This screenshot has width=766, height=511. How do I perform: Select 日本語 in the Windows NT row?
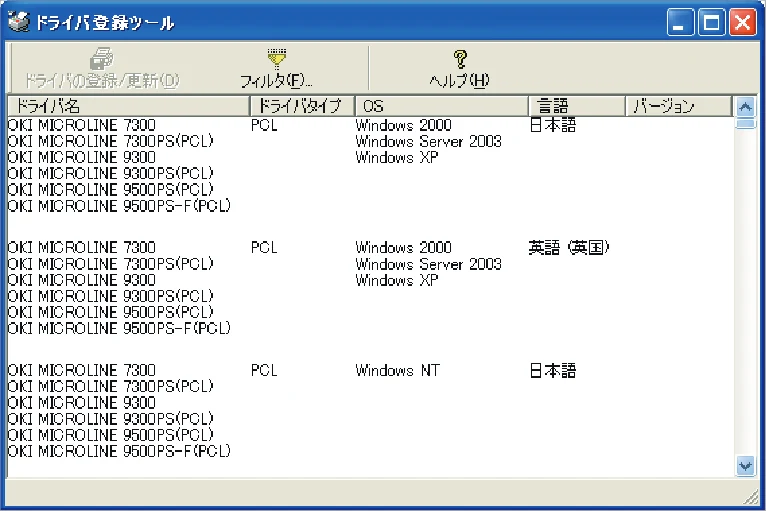553,371
